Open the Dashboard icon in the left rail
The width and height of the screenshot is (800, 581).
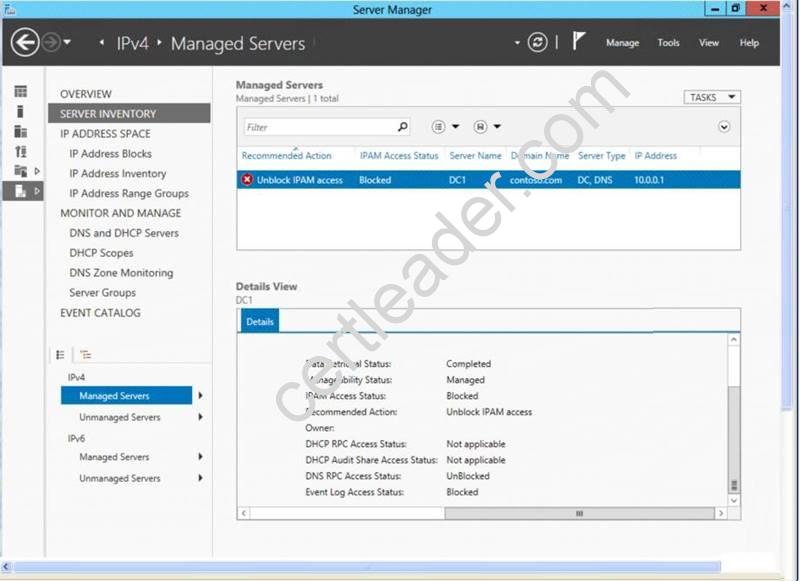pos(20,92)
